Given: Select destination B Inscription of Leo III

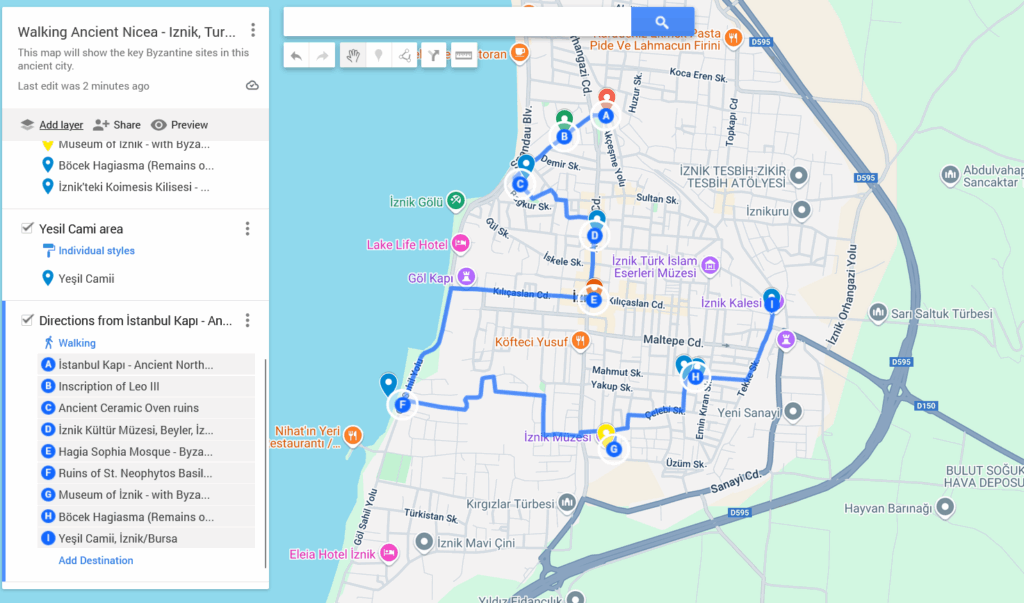Looking at the screenshot, I should pos(146,386).
